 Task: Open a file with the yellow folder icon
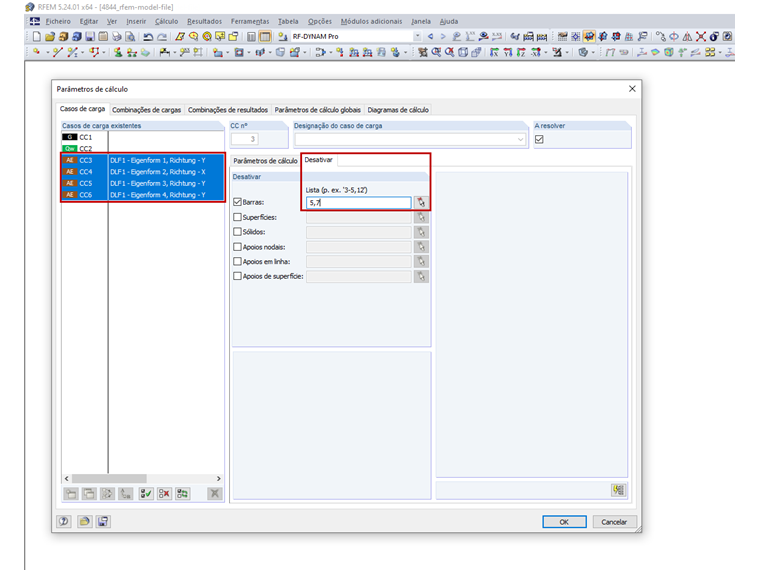tap(50, 36)
